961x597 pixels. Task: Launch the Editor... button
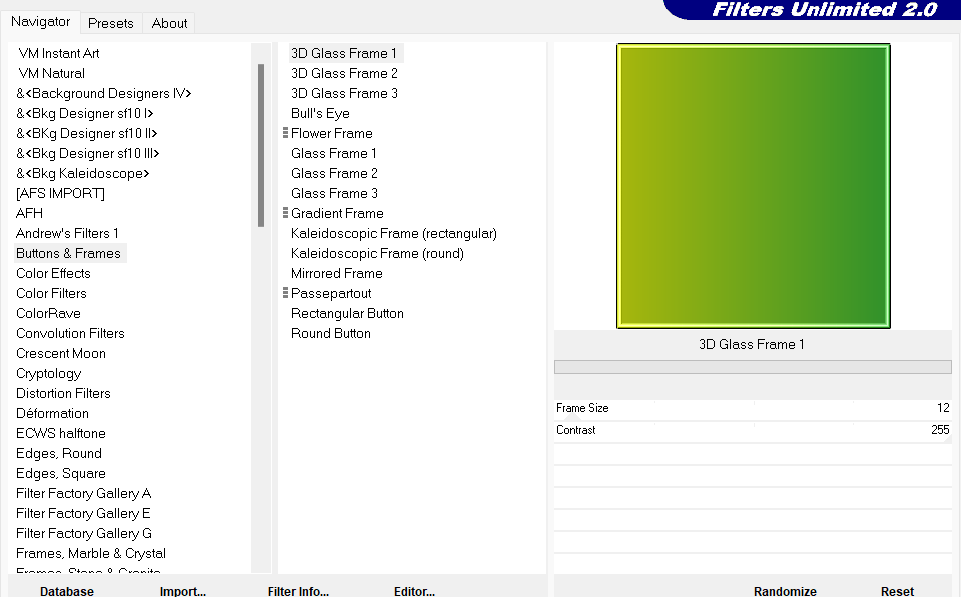(414, 590)
